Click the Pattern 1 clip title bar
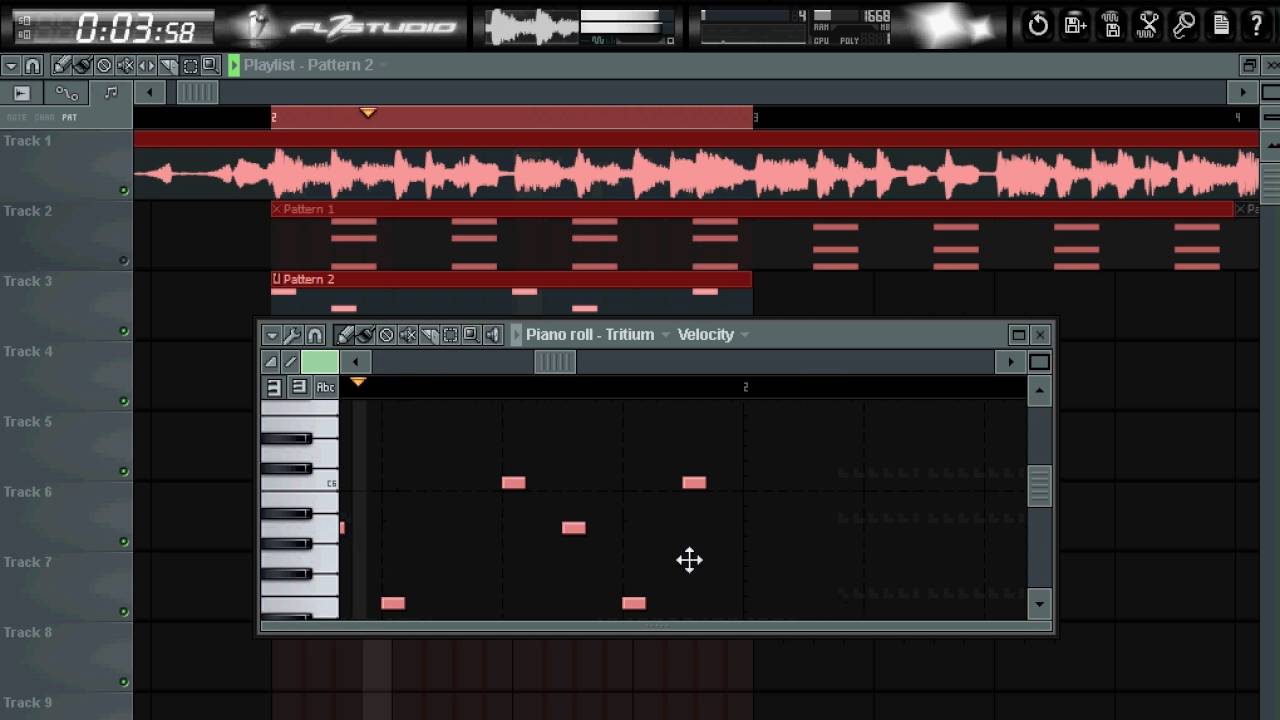This screenshot has height=720, width=1280. [752, 209]
